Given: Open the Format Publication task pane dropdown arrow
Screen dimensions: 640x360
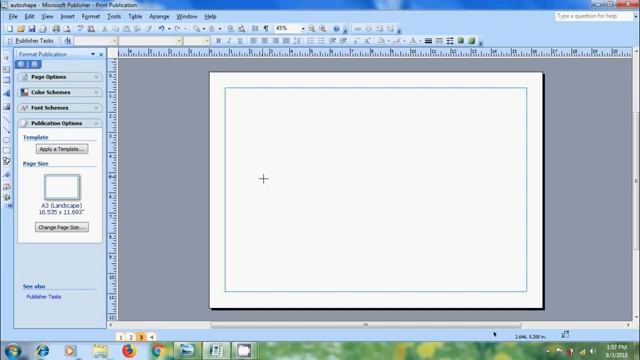Looking at the screenshot, I should click(93, 54).
